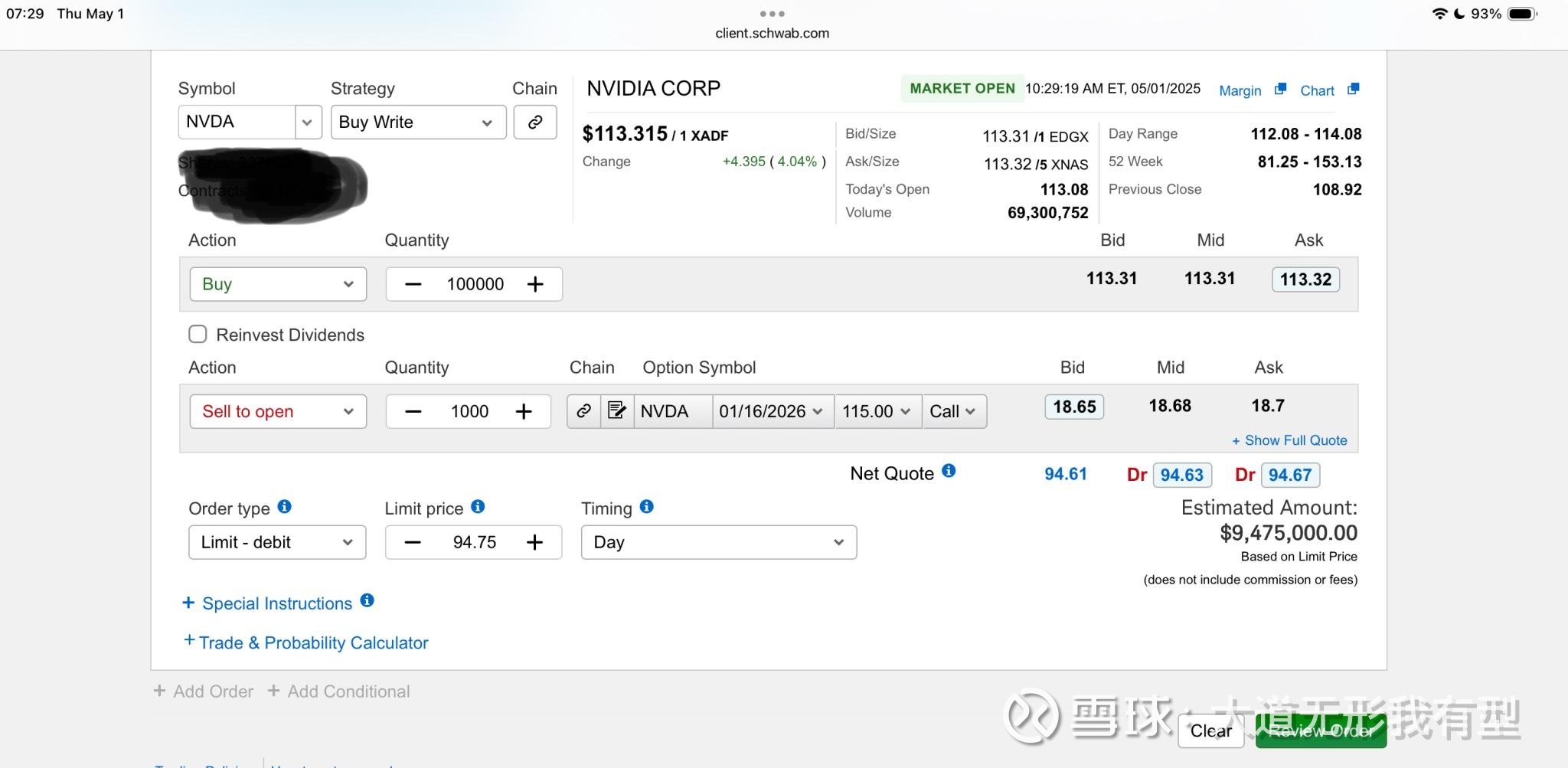
Task: Show the Order type info tooltip
Action: click(284, 506)
